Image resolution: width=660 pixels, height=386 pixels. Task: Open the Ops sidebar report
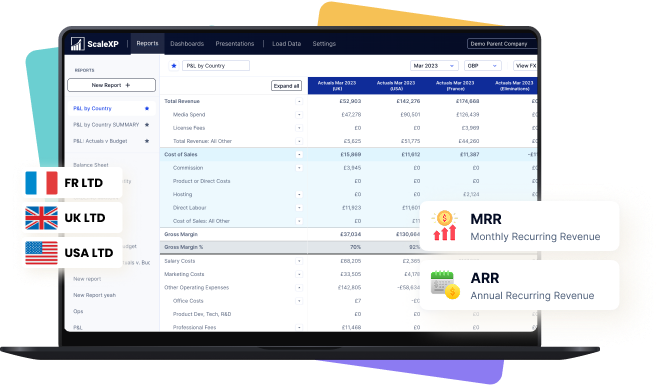[78, 311]
